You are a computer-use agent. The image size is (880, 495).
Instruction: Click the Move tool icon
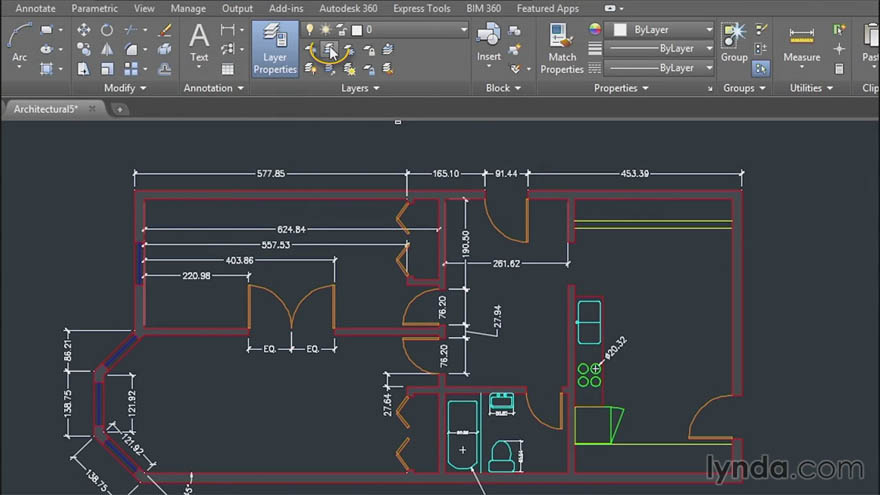(84, 30)
